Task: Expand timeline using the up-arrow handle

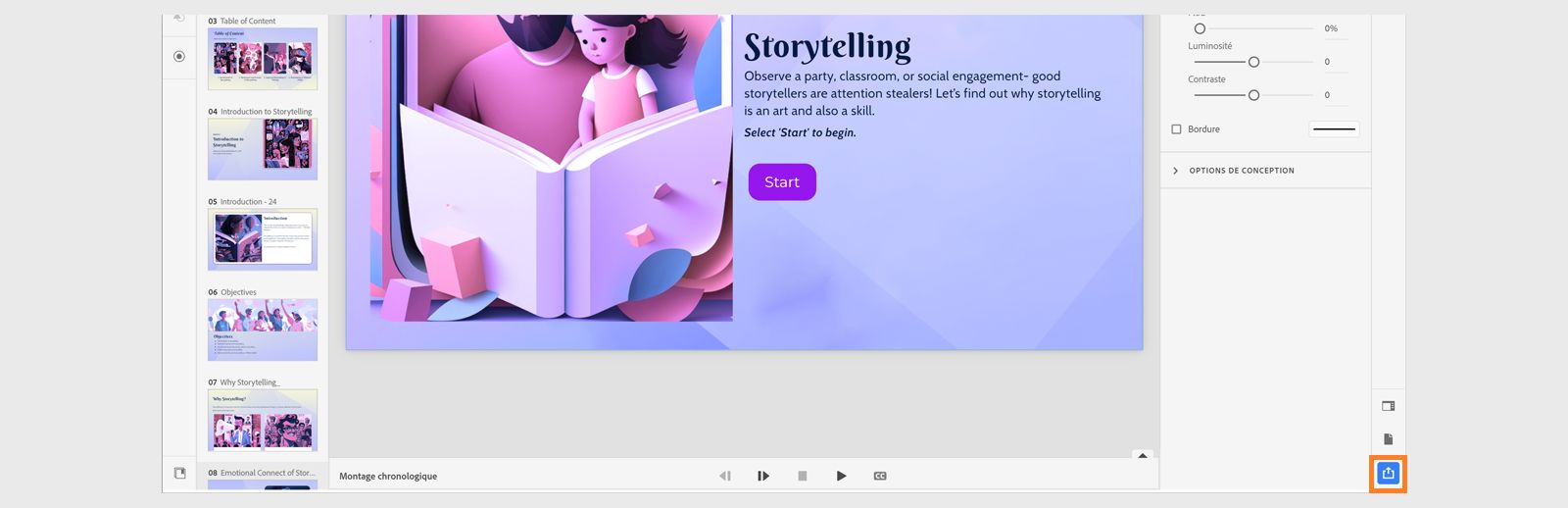Action: 1143,455
